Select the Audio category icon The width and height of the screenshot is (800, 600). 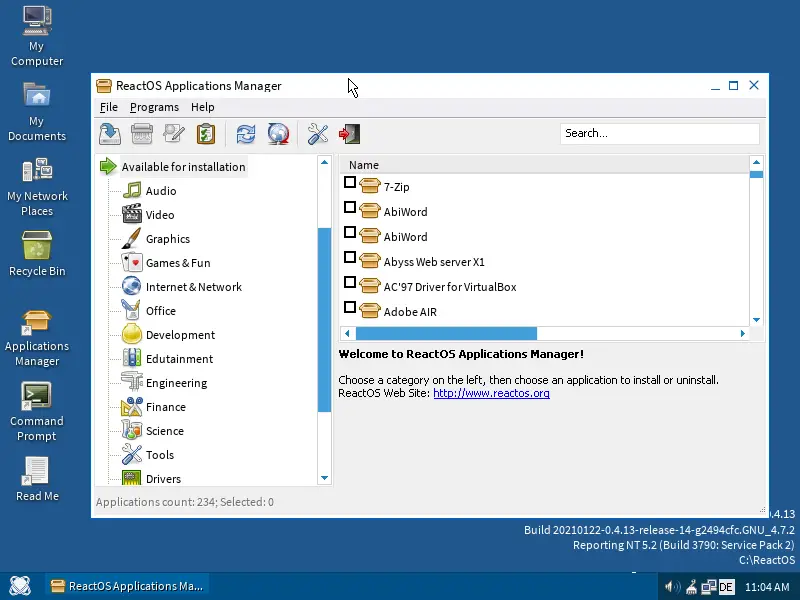pos(132,190)
